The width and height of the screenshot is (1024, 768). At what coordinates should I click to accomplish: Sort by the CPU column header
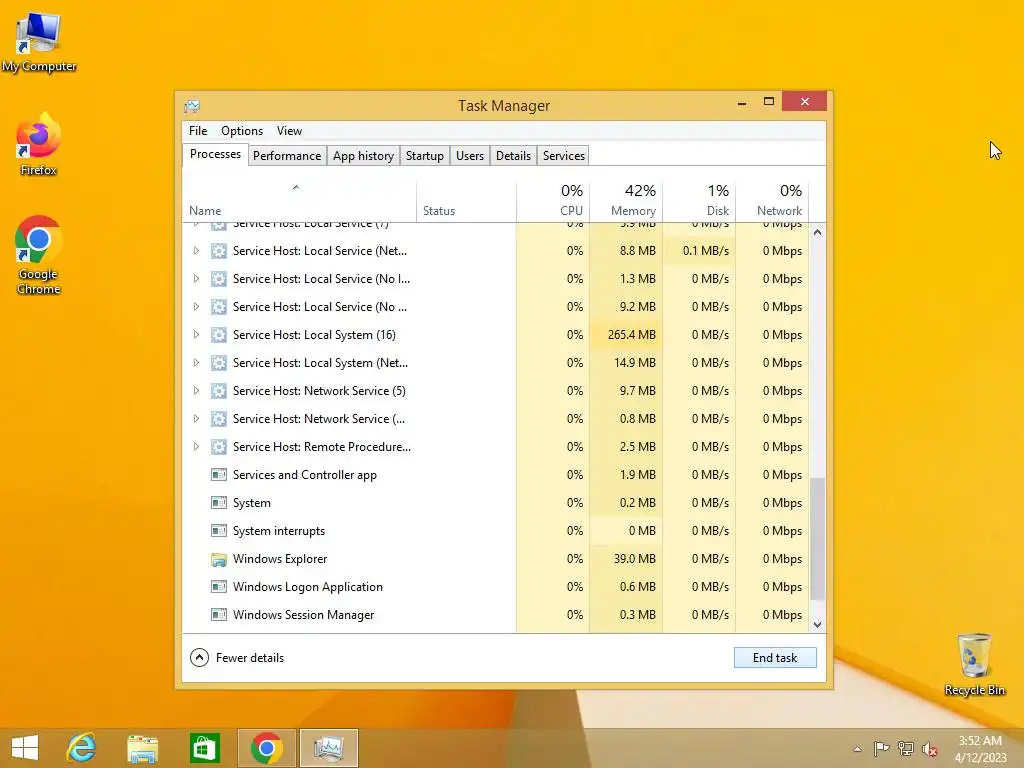(553, 201)
